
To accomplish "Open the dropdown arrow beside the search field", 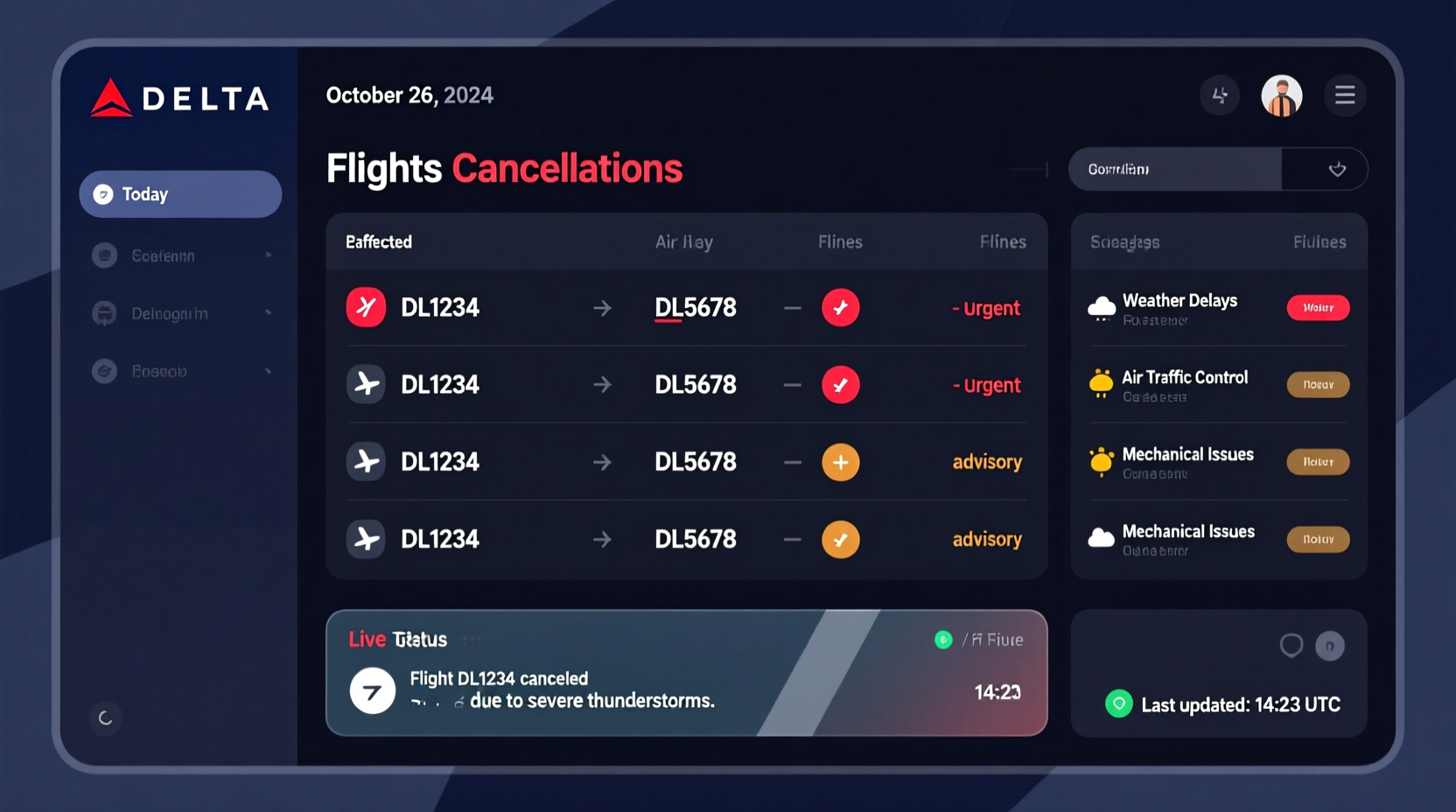I will point(1336,168).
